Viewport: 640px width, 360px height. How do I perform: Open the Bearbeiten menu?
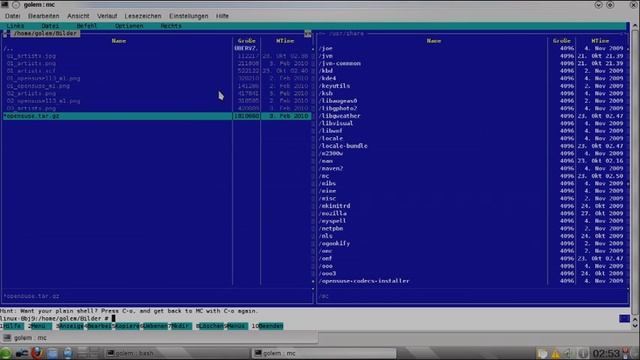point(44,16)
